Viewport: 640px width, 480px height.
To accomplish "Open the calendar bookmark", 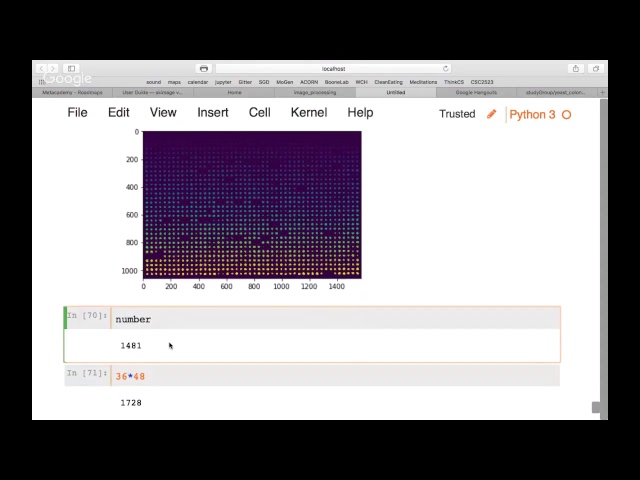I will click(198, 82).
